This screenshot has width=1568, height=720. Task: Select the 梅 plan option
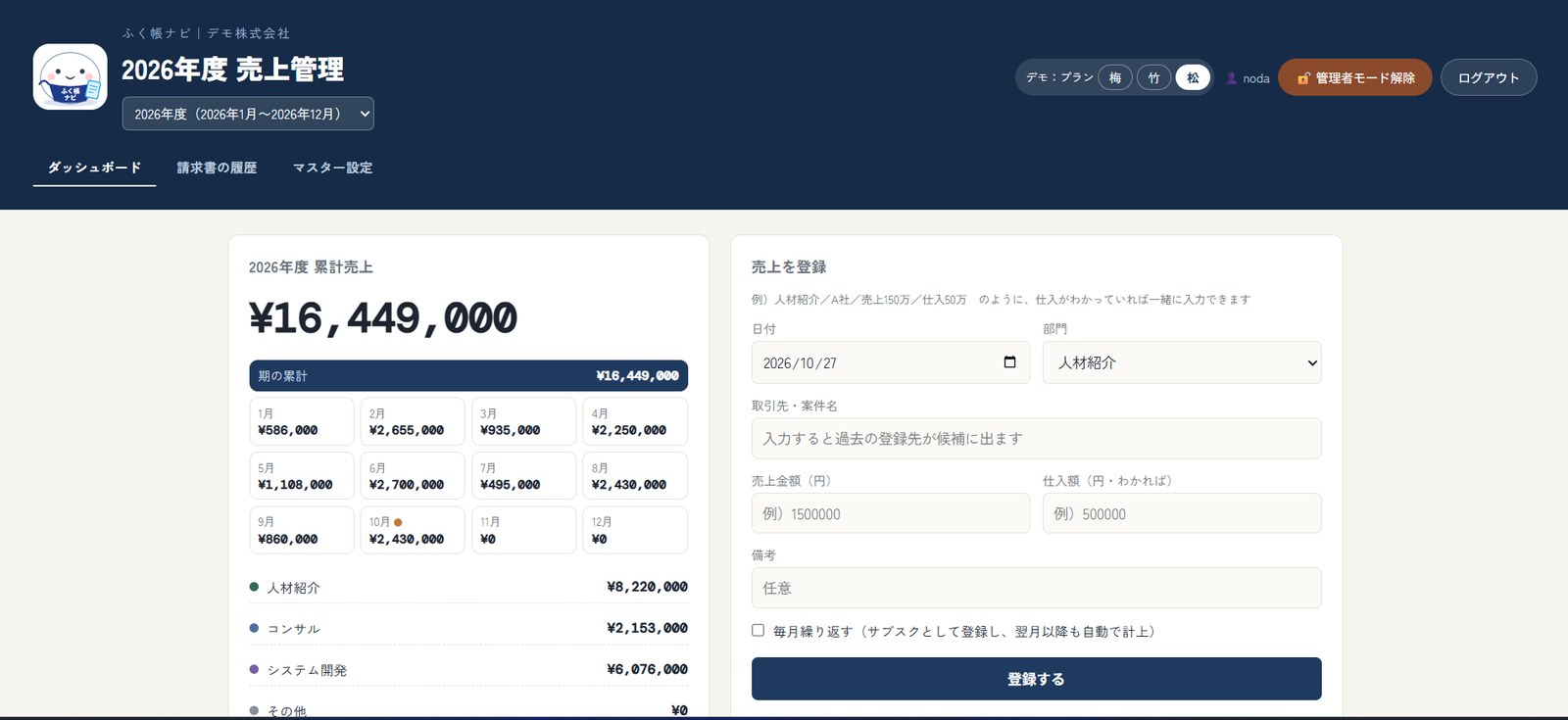[1115, 78]
